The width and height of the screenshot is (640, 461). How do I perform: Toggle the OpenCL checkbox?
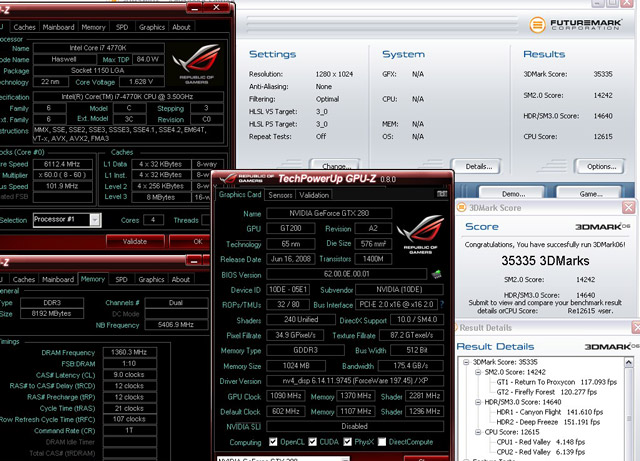(x=273, y=442)
